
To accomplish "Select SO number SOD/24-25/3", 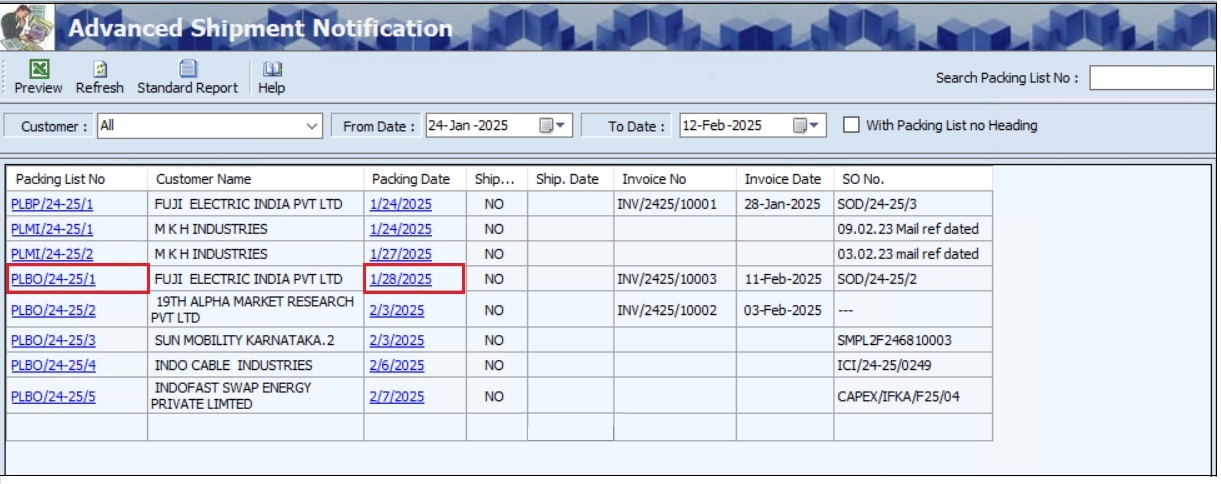I will [x=913, y=204].
